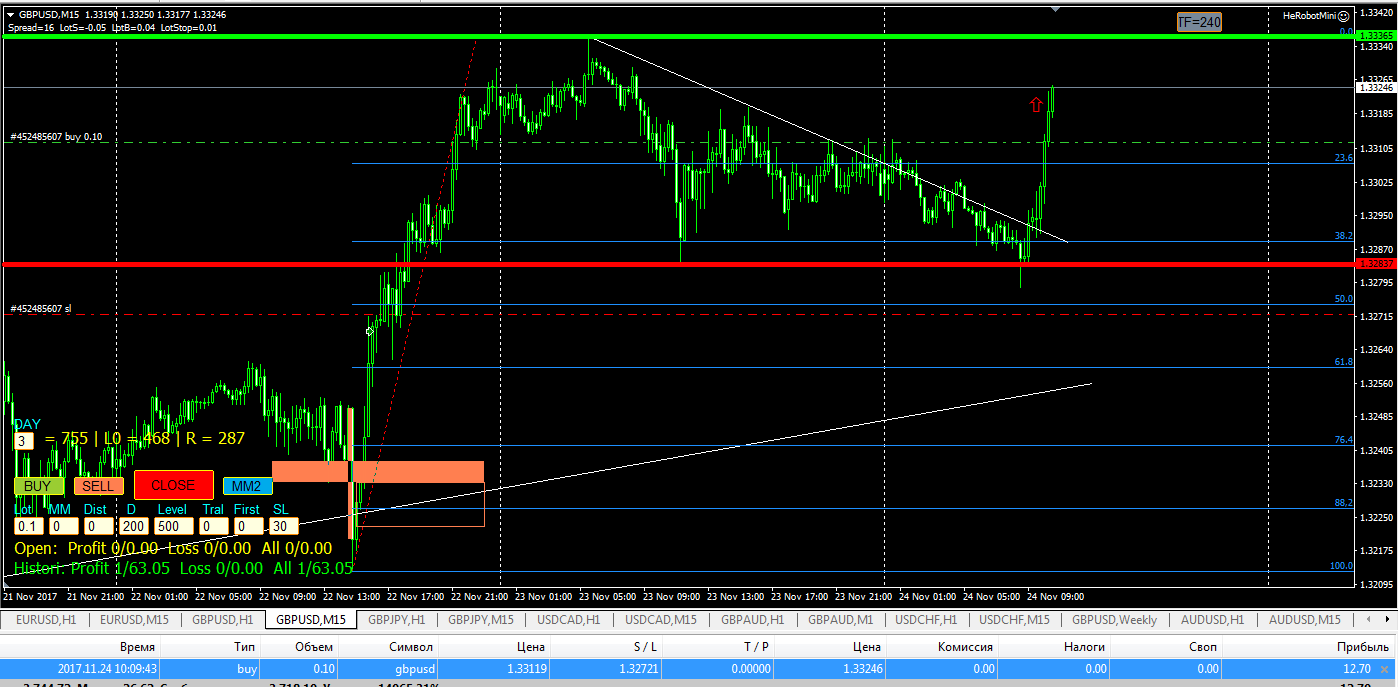Select the GBPUSD,Weekly chart tab

[x=1115, y=620]
